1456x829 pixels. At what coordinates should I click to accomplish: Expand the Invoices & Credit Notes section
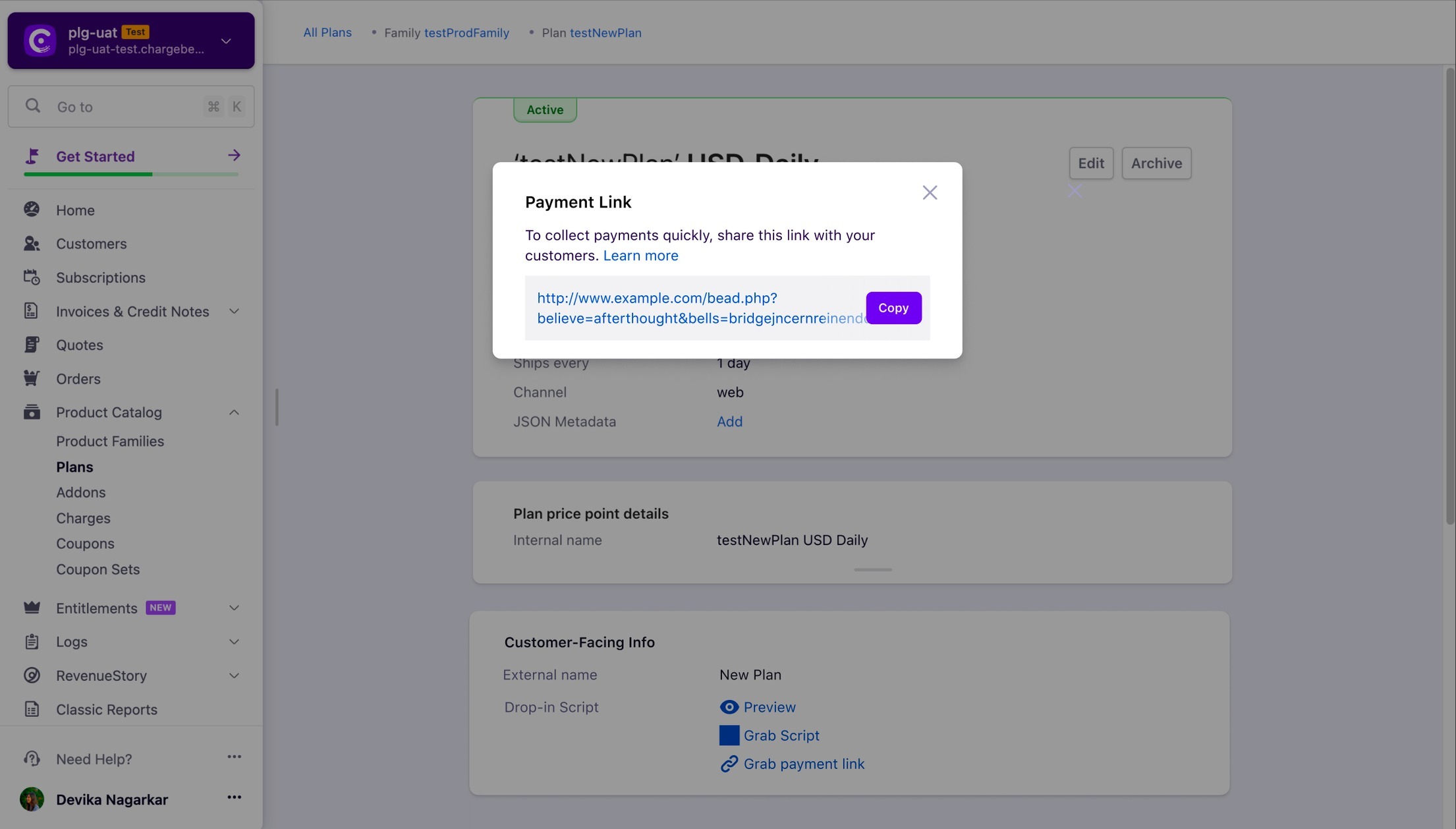click(x=234, y=311)
